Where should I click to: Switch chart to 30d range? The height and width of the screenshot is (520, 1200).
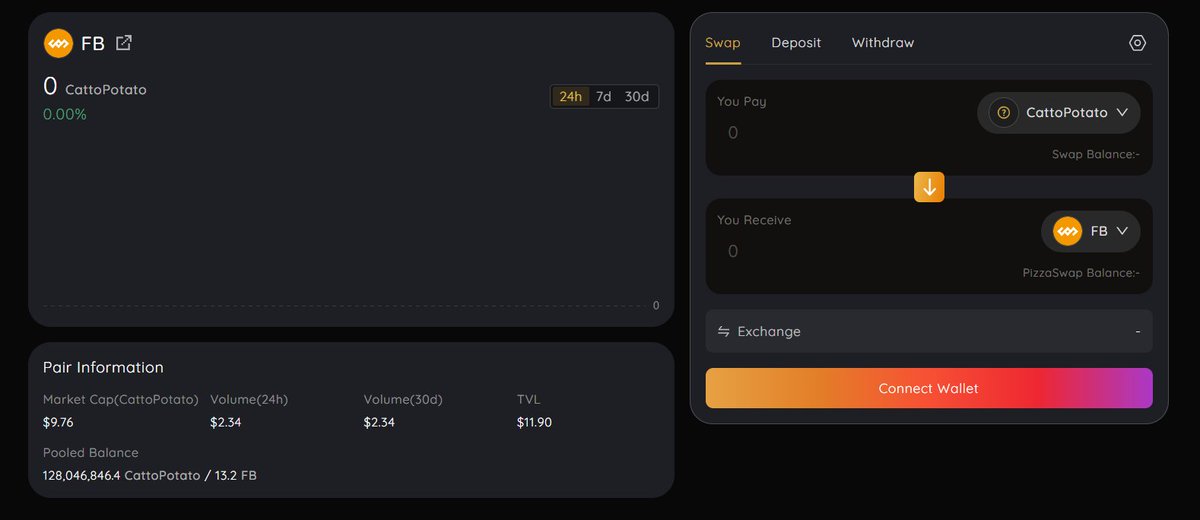(637, 97)
